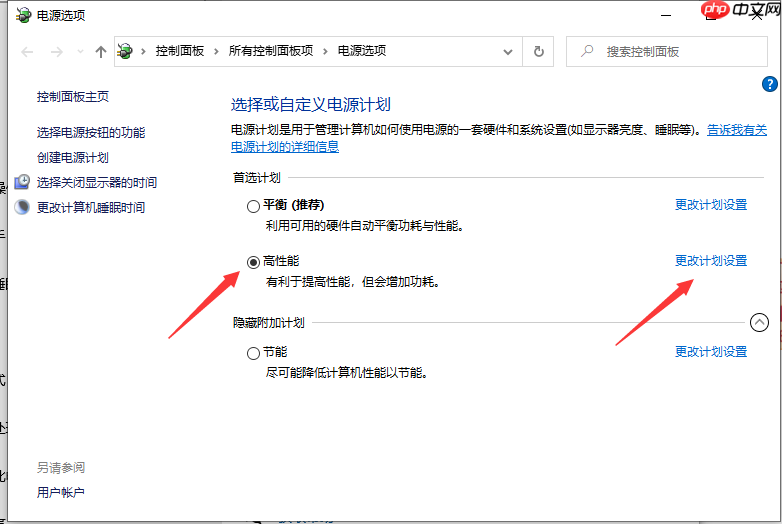Image resolution: width=782 pixels, height=524 pixels.
Task: Click the 尽可能降低计算机性能以节能 description
Action: 347,373
